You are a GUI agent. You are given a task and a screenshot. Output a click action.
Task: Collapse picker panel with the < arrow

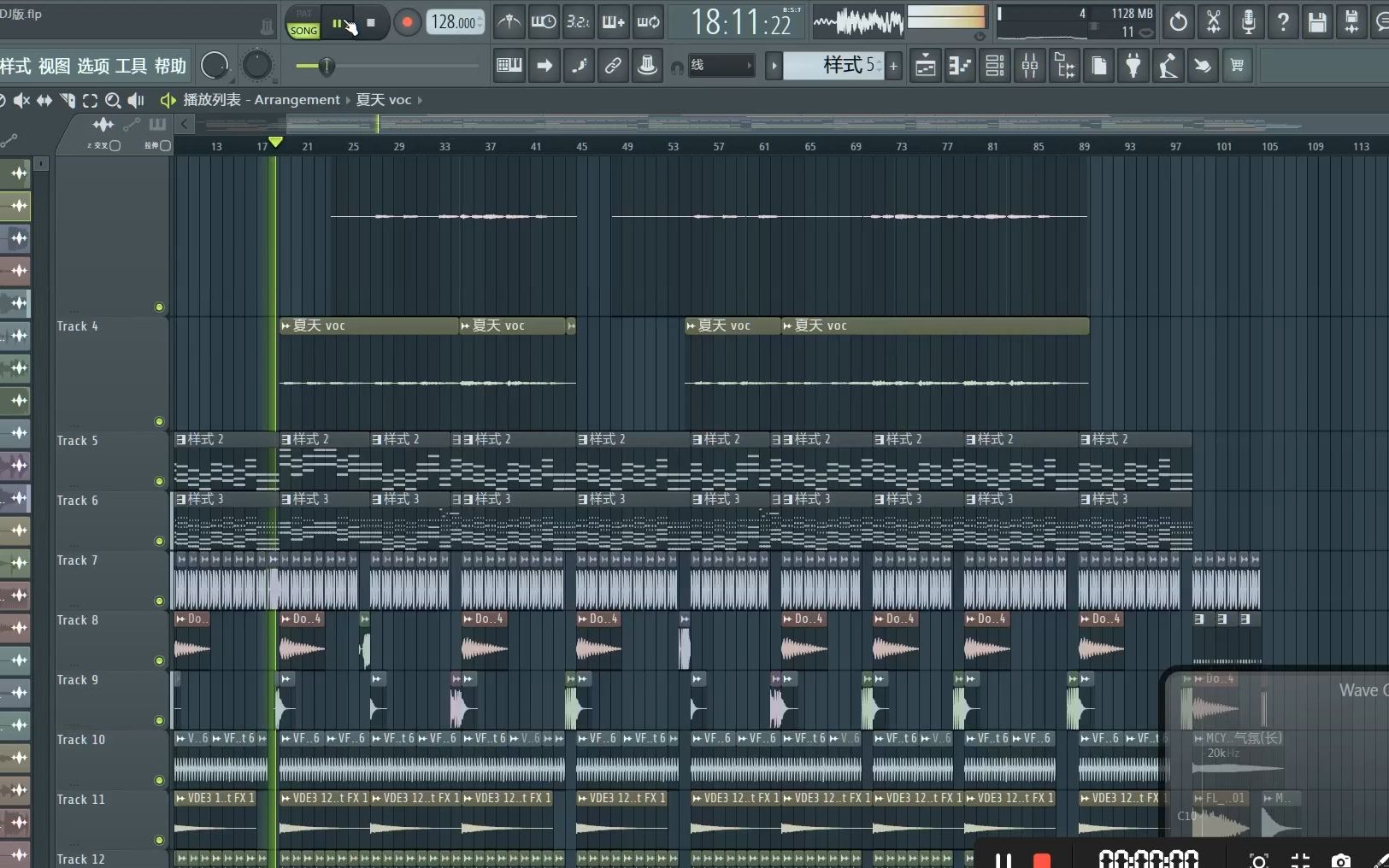184,124
